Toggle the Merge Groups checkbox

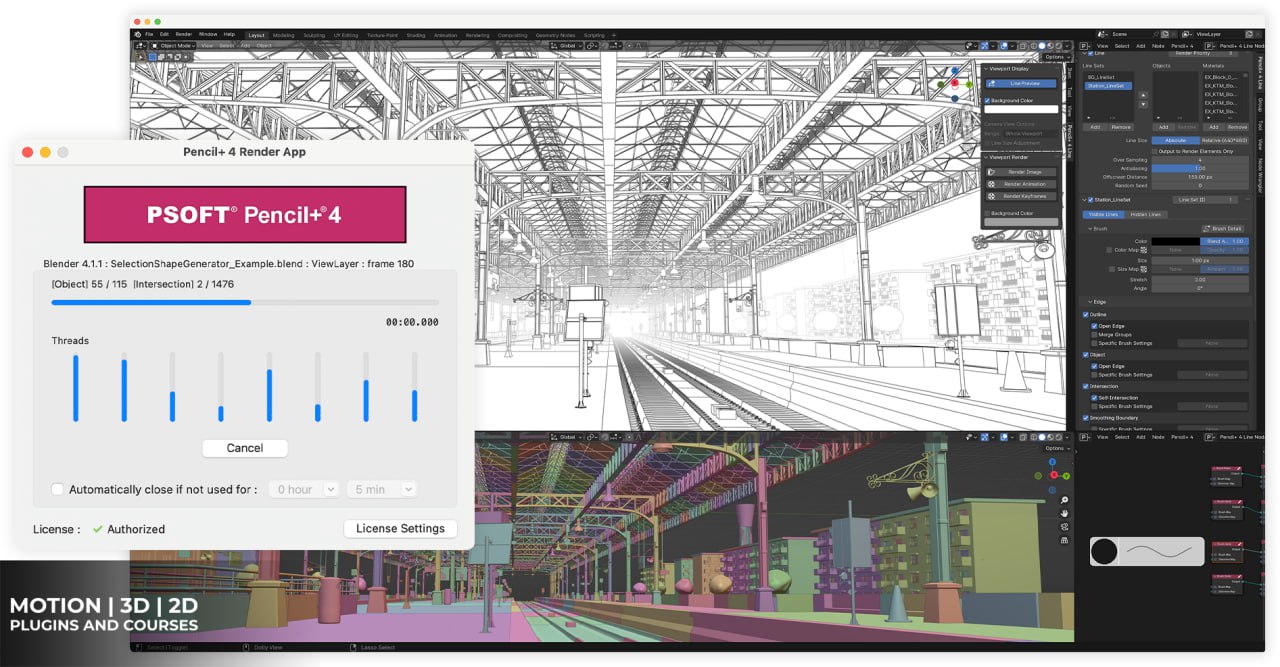(1095, 334)
